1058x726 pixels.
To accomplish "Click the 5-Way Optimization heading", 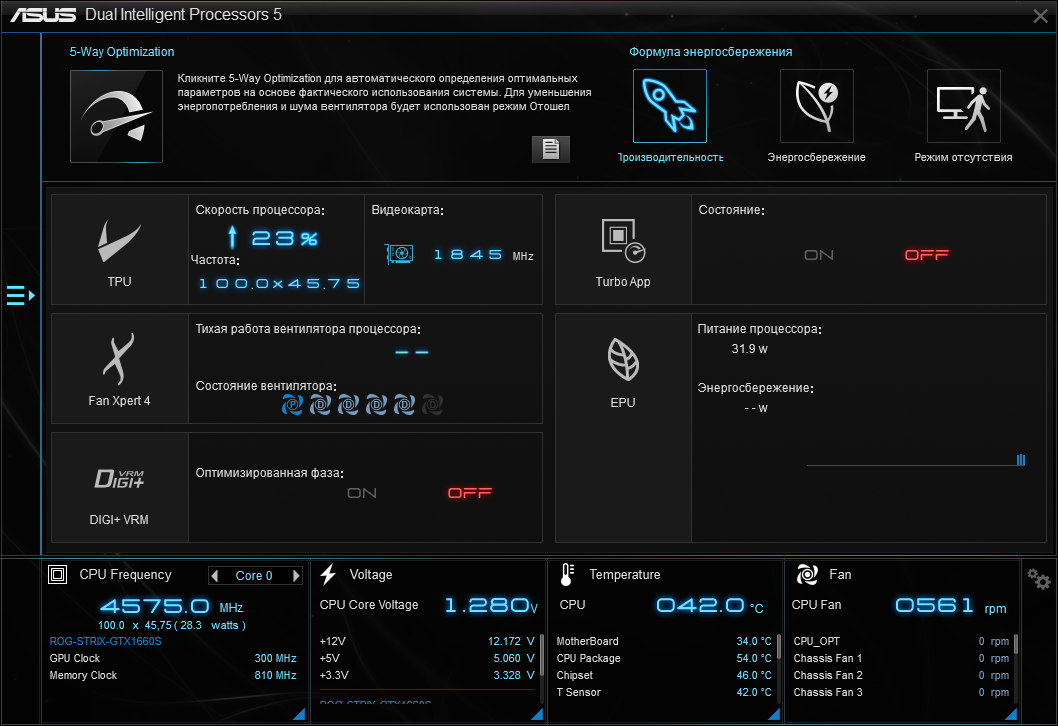I will coord(122,51).
